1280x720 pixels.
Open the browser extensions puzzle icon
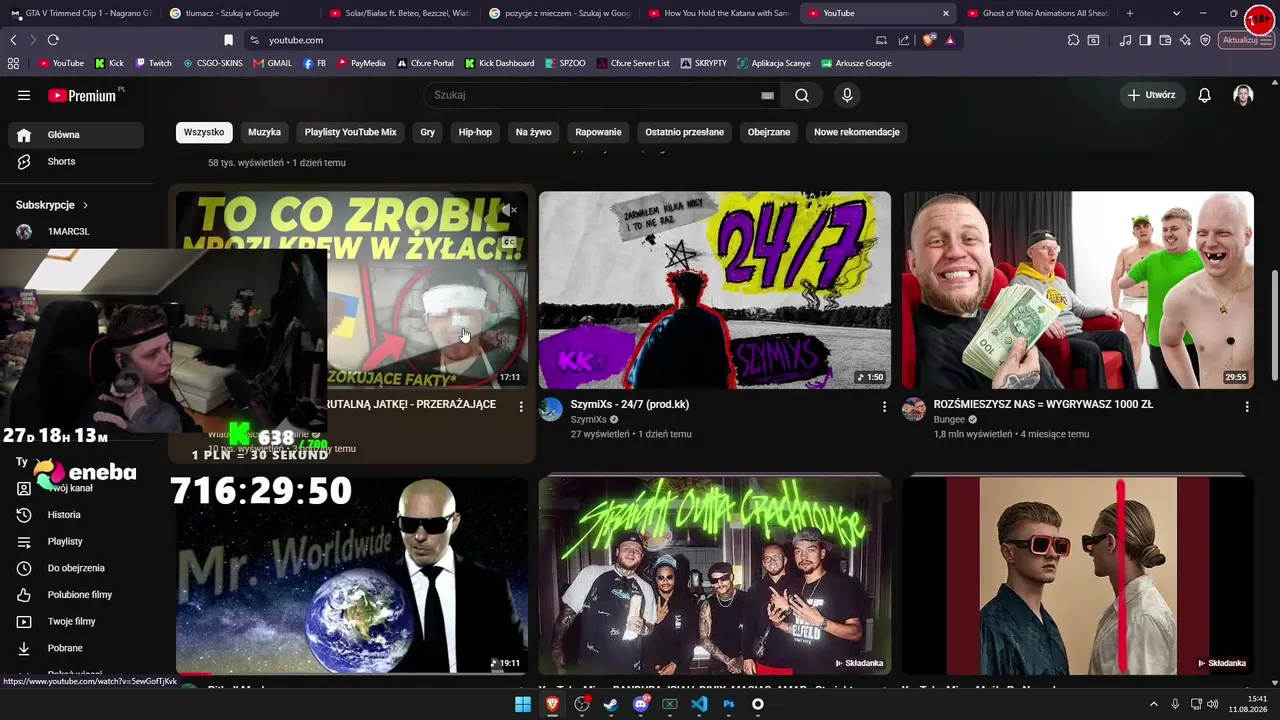(x=1073, y=40)
